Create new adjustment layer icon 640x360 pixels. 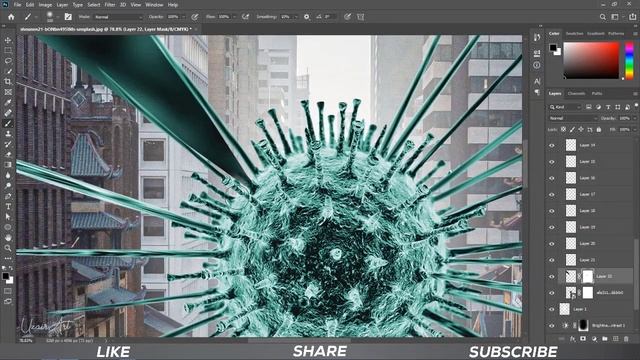594,339
